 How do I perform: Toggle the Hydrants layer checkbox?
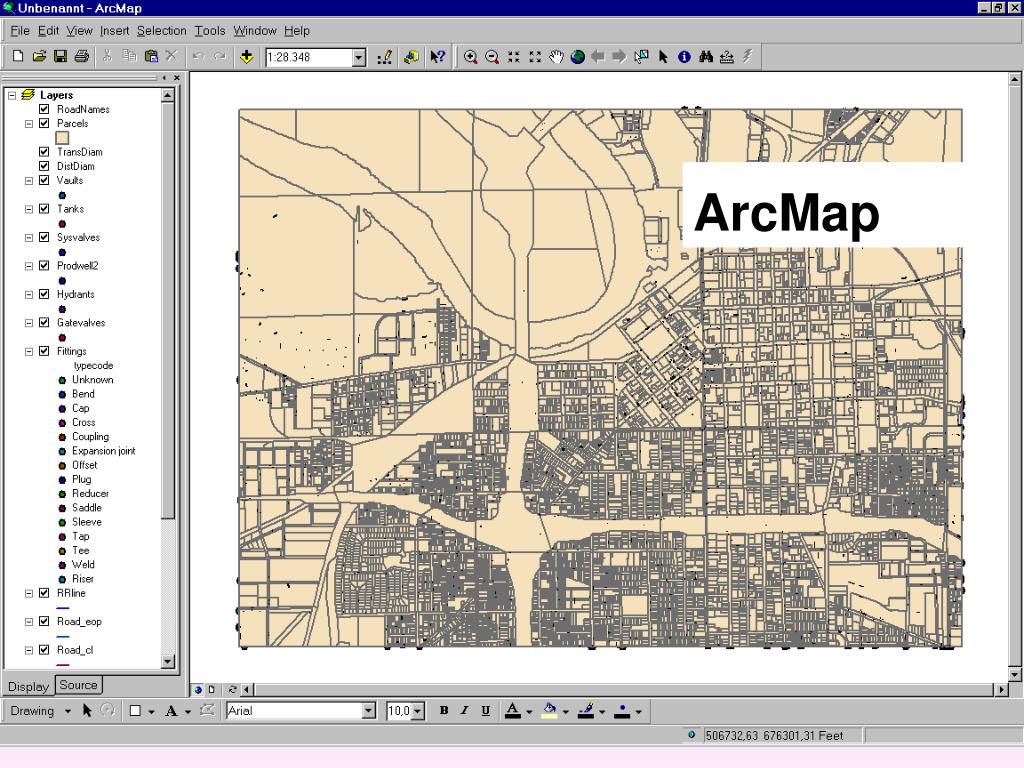coord(44,294)
